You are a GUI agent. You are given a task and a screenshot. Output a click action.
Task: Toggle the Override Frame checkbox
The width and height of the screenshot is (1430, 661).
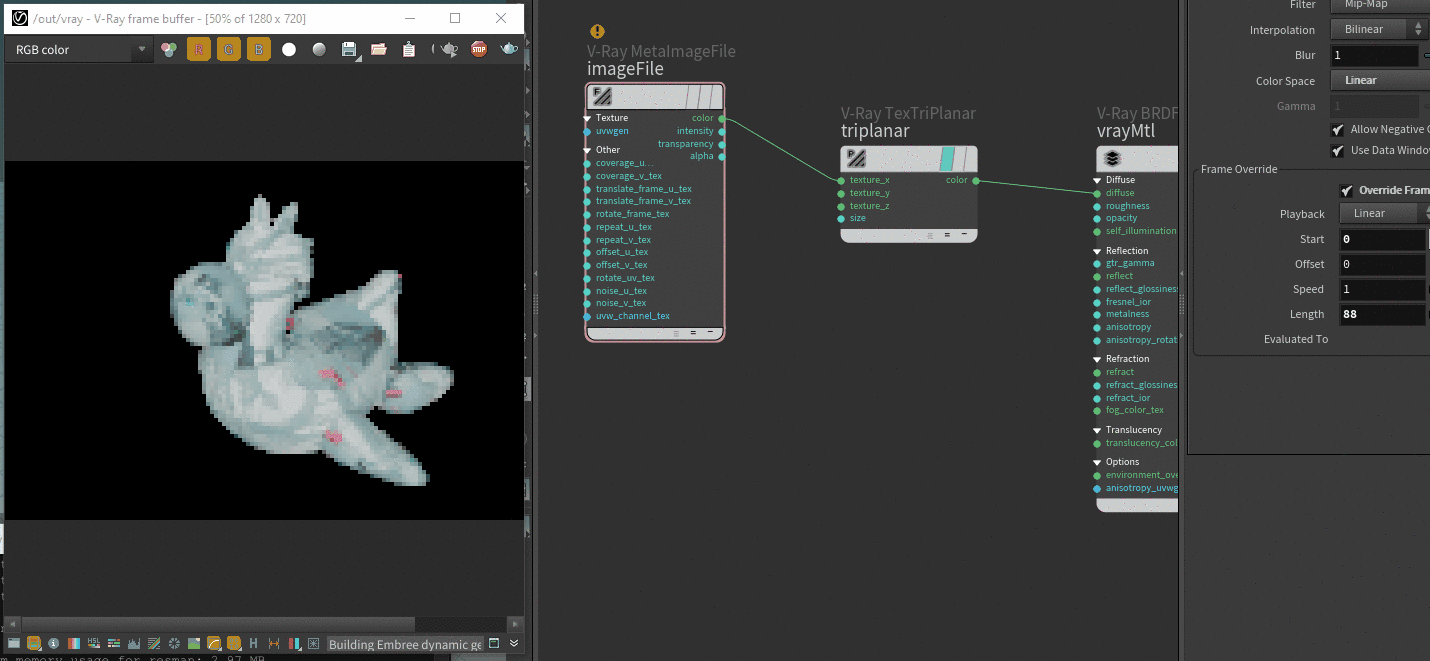click(1347, 191)
